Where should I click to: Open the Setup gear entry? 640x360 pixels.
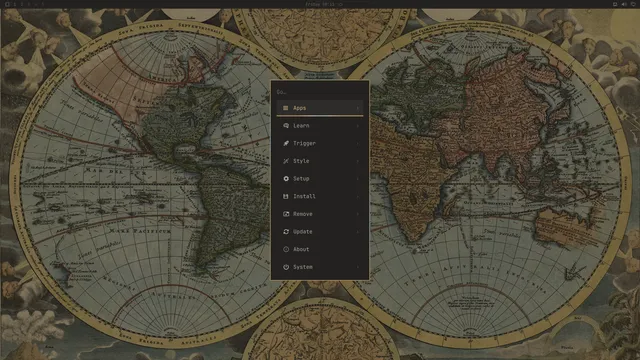320,178
